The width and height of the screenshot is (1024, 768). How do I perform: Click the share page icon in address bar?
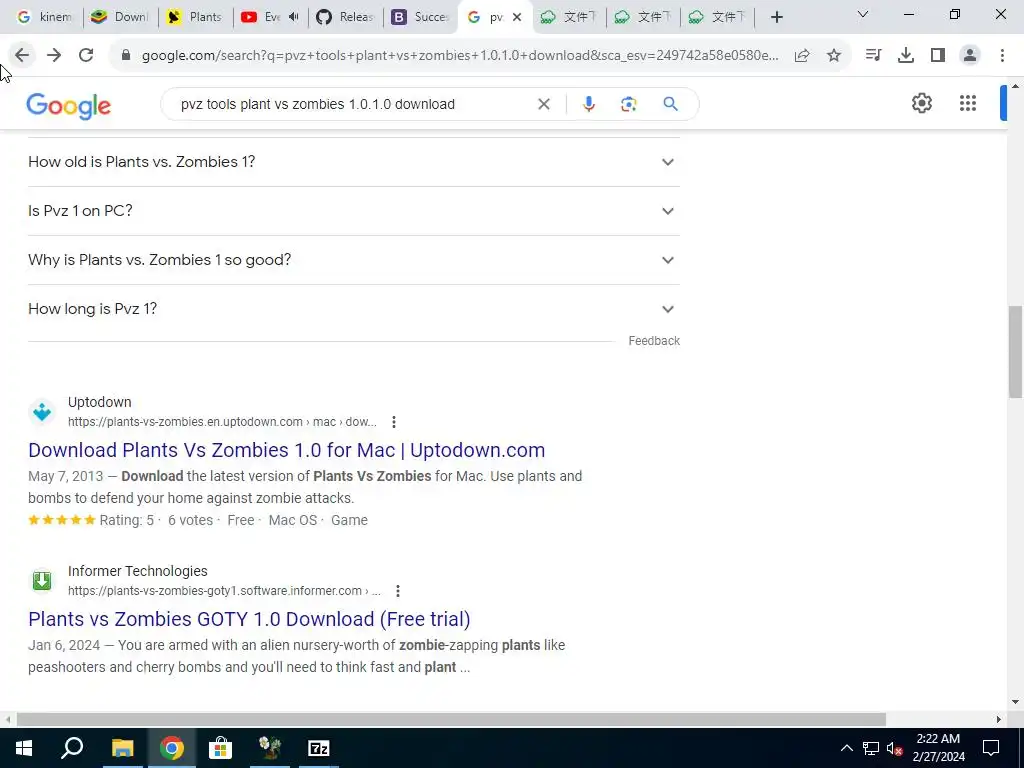(802, 56)
